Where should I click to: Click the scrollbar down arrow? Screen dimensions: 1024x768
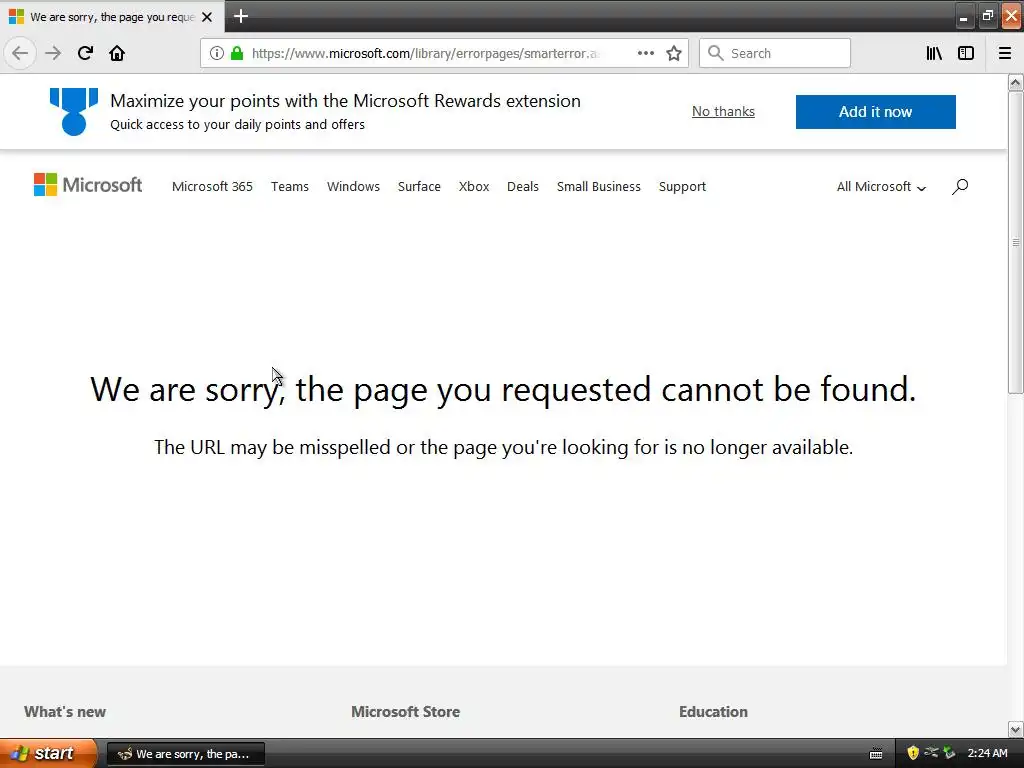1015,729
